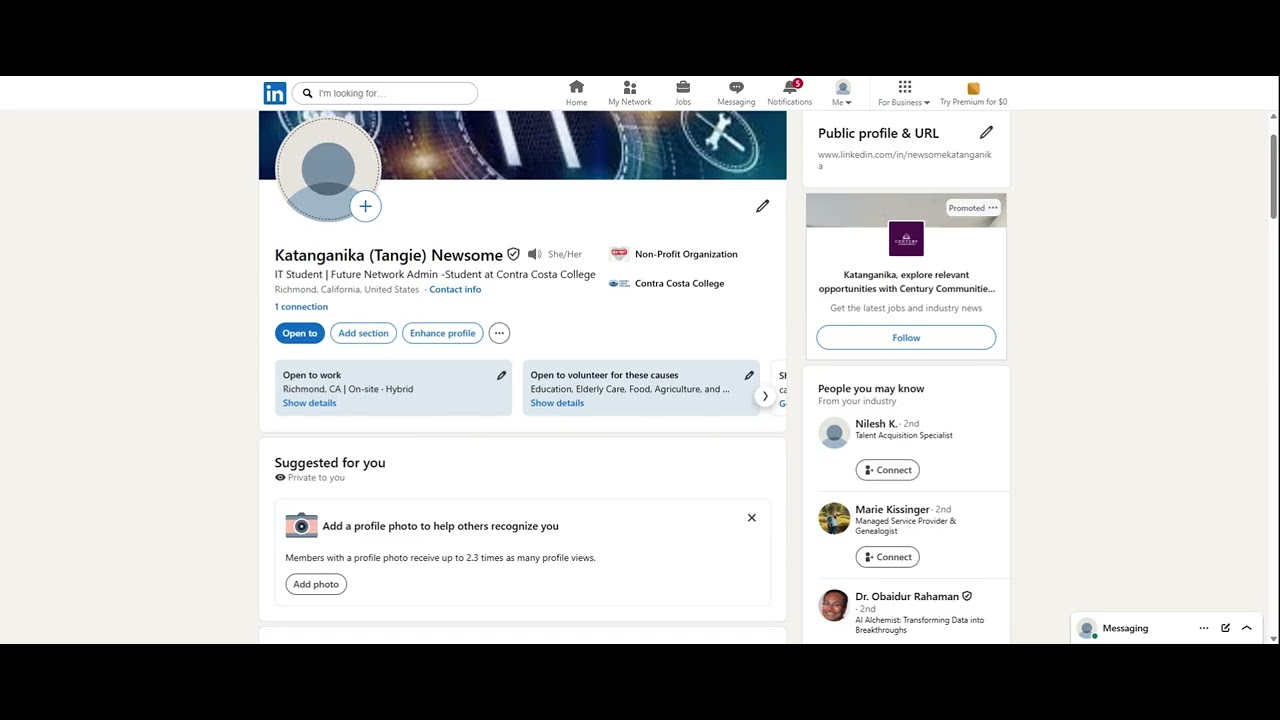The width and height of the screenshot is (1280, 720).
Task: Focus the 'I'm looking for...' search box
Action: [x=385, y=93]
